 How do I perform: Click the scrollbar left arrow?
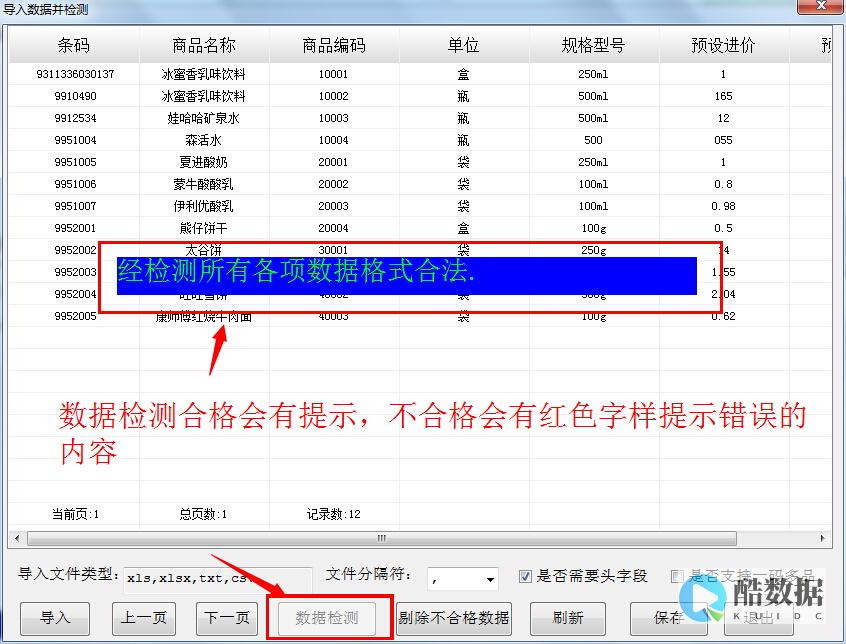[17, 538]
